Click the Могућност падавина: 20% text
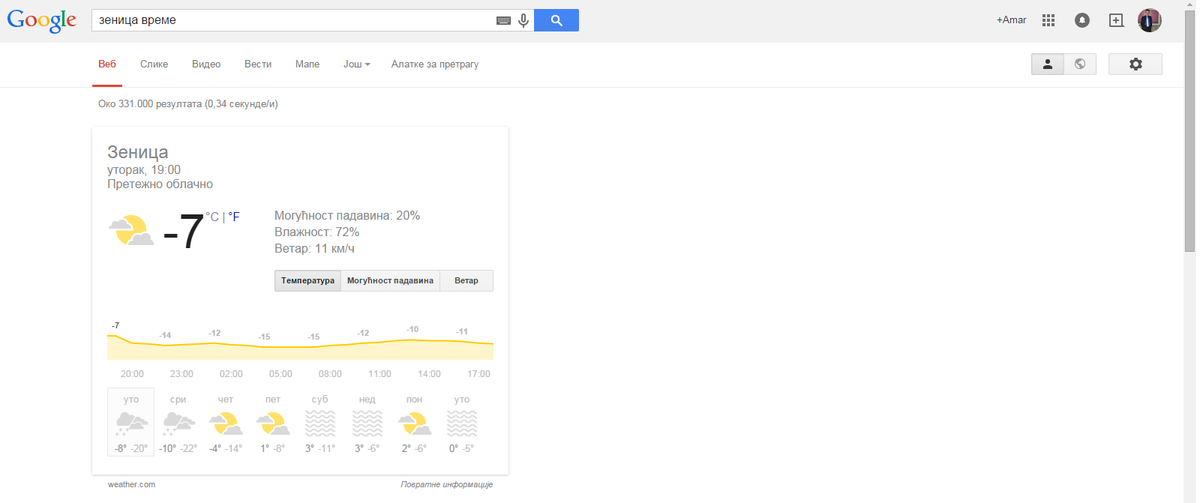The height and width of the screenshot is (503, 1200). coord(347,216)
